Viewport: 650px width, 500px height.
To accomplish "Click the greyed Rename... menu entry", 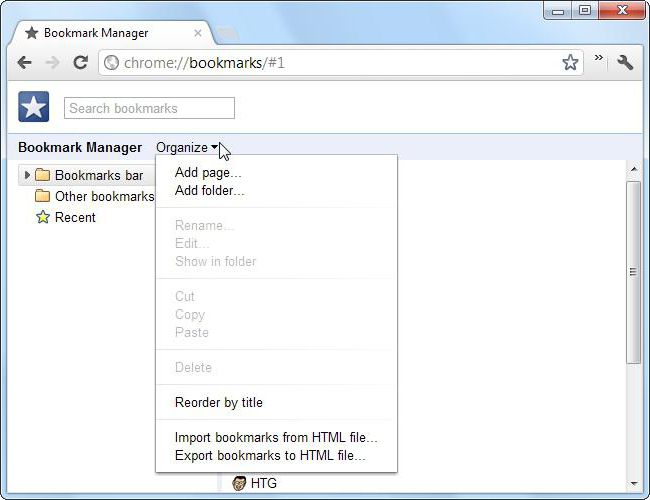I will click(x=204, y=226).
